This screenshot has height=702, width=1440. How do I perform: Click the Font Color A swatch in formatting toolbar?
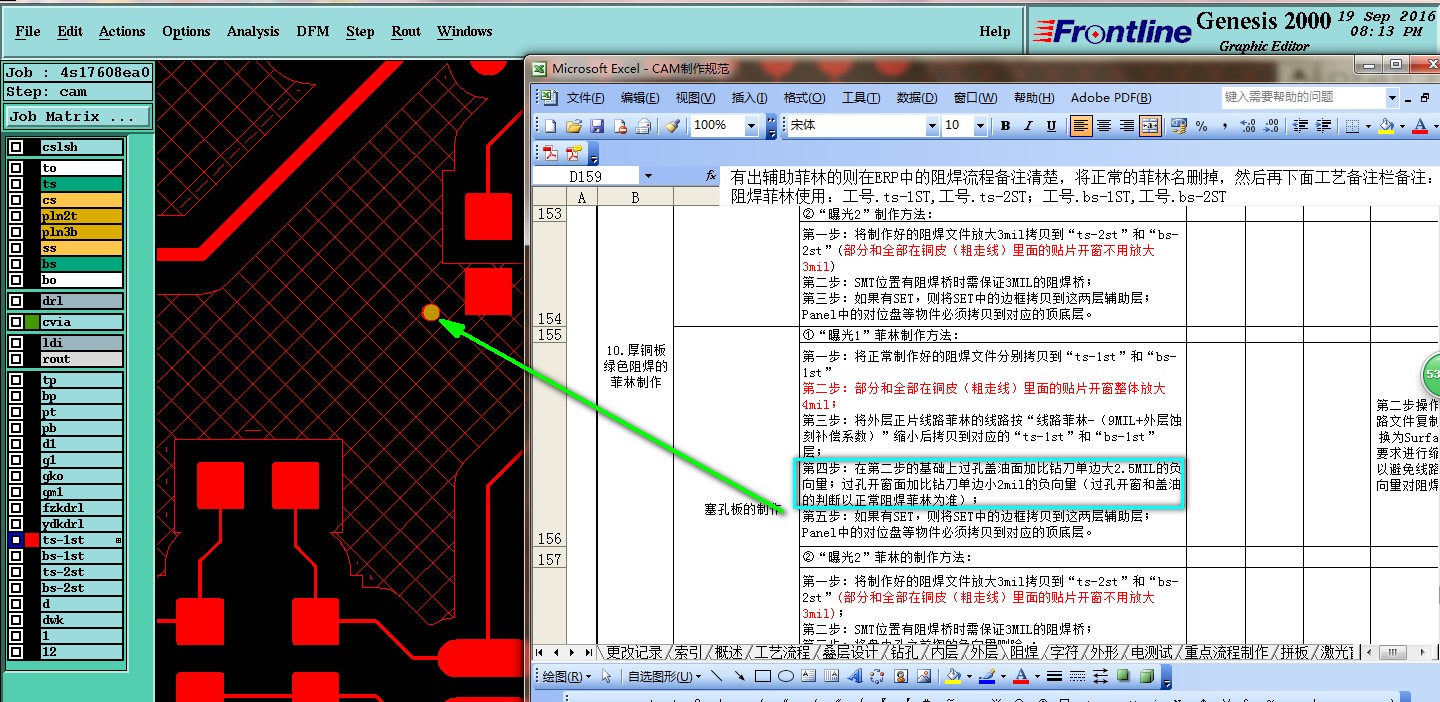pyautogui.click(x=1420, y=126)
